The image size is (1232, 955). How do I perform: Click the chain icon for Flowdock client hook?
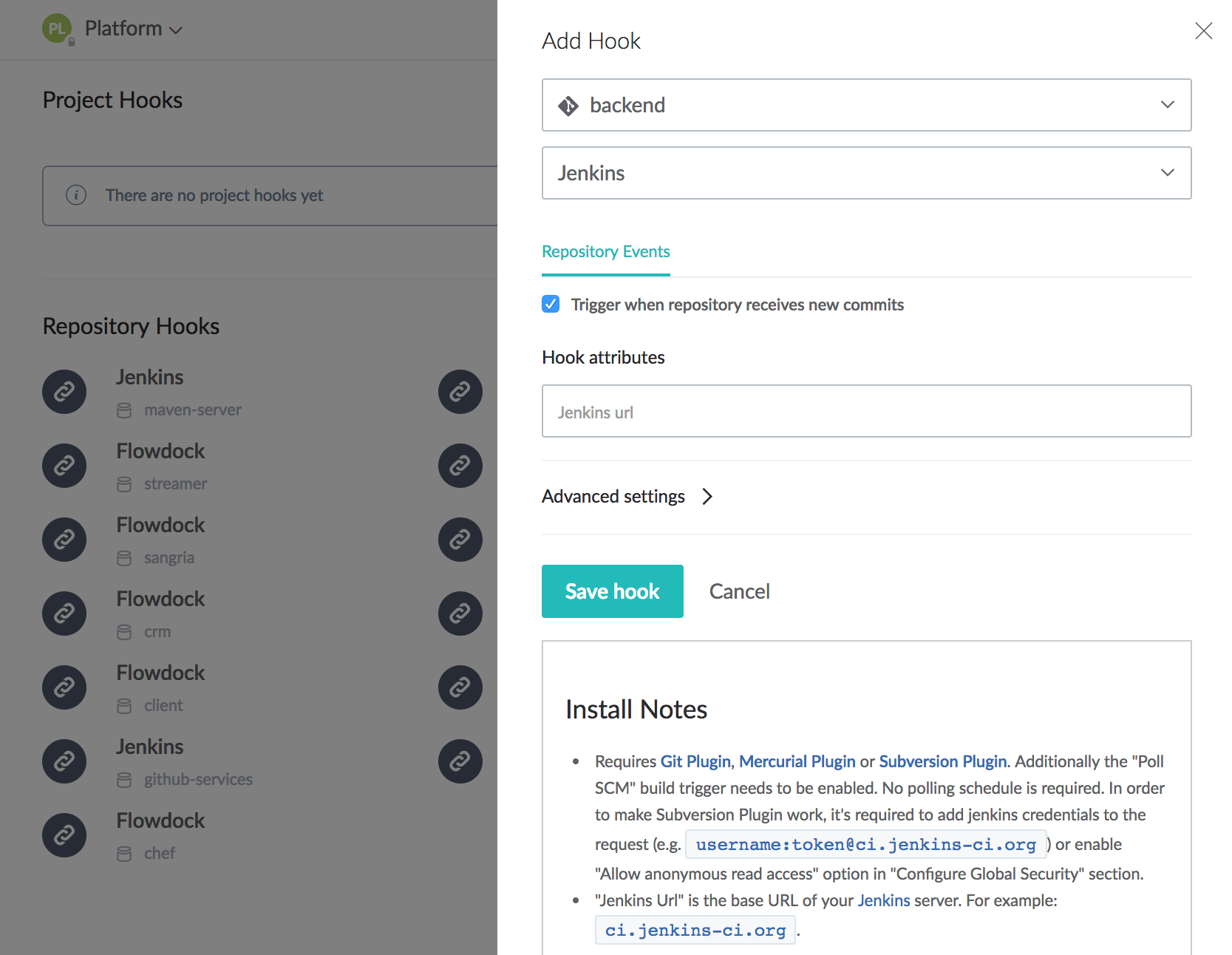tap(64, 687)
